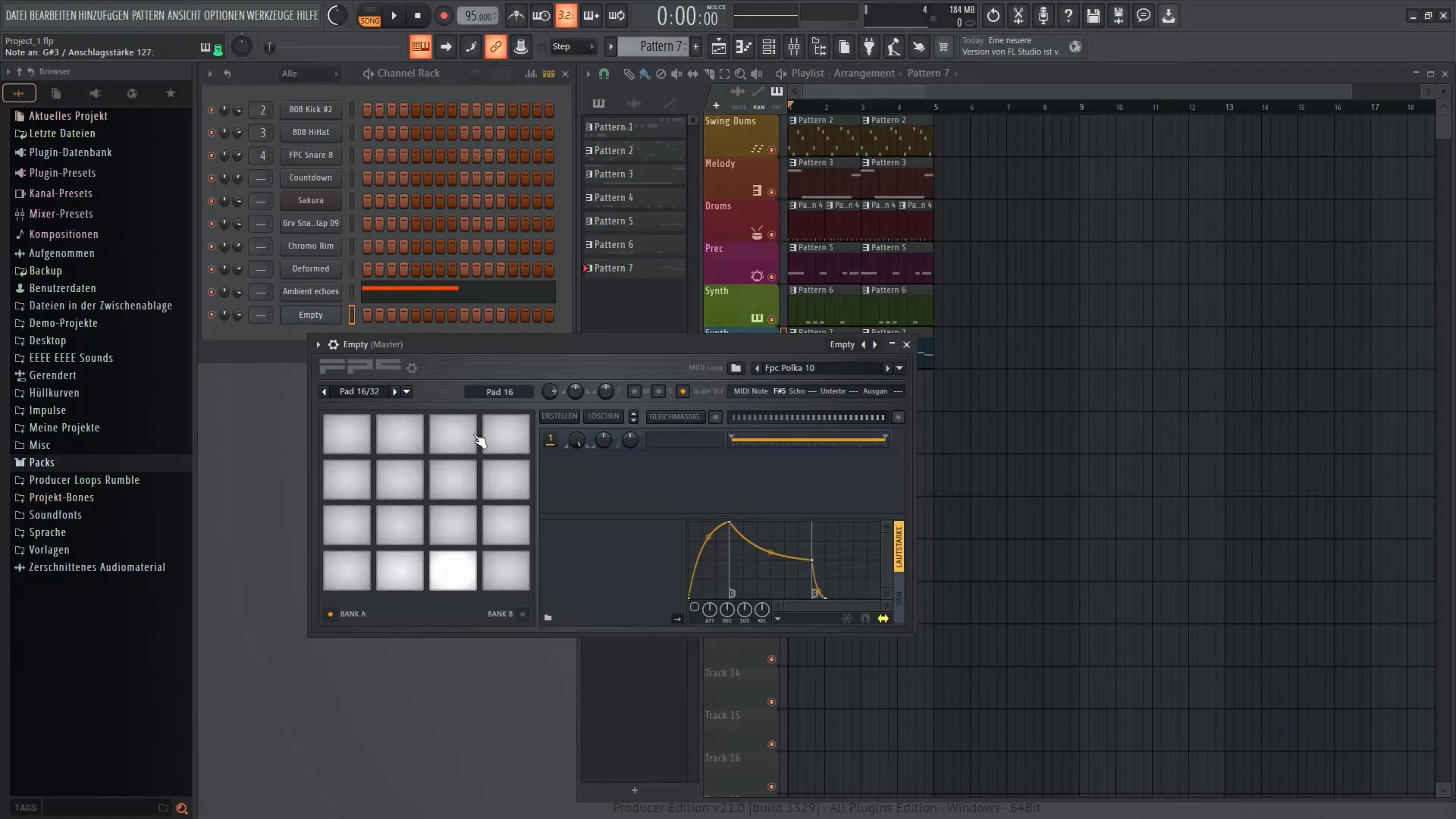This screenshot has width=1456, height=819.
Task: Open the FPC pad selection dropdown arrow
Action: click(x=407, y=392)
